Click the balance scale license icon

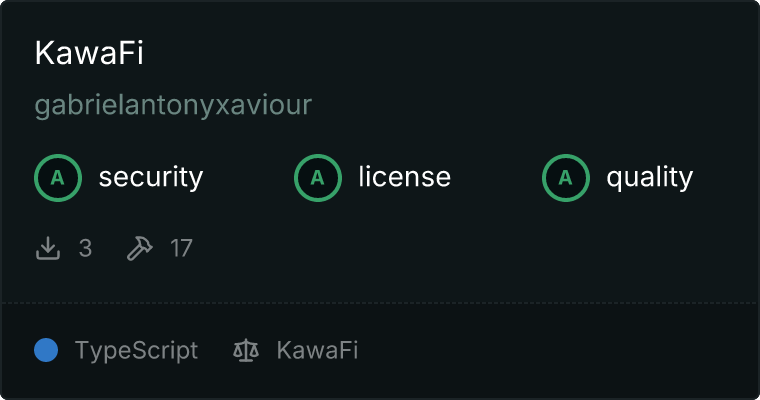tap(246, 350)
